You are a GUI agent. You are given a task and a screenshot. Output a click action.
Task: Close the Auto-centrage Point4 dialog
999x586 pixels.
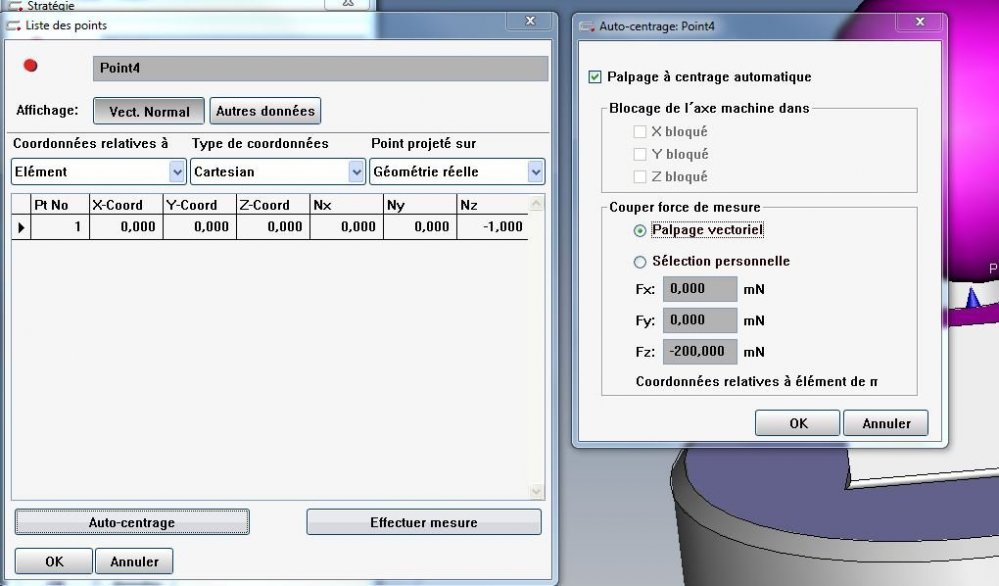tap(918, 21)
